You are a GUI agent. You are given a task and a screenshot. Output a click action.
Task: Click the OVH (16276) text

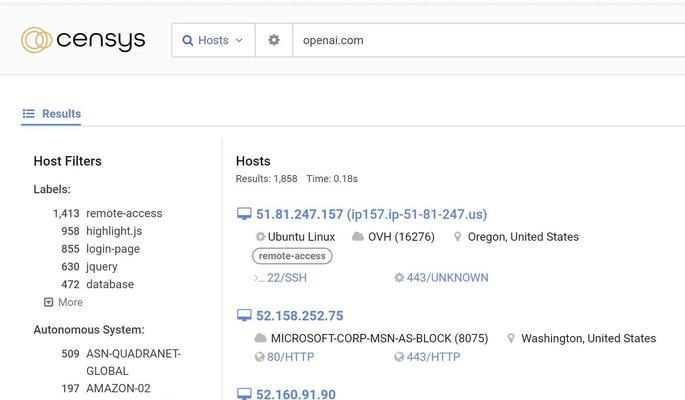[x=401, y=237]
